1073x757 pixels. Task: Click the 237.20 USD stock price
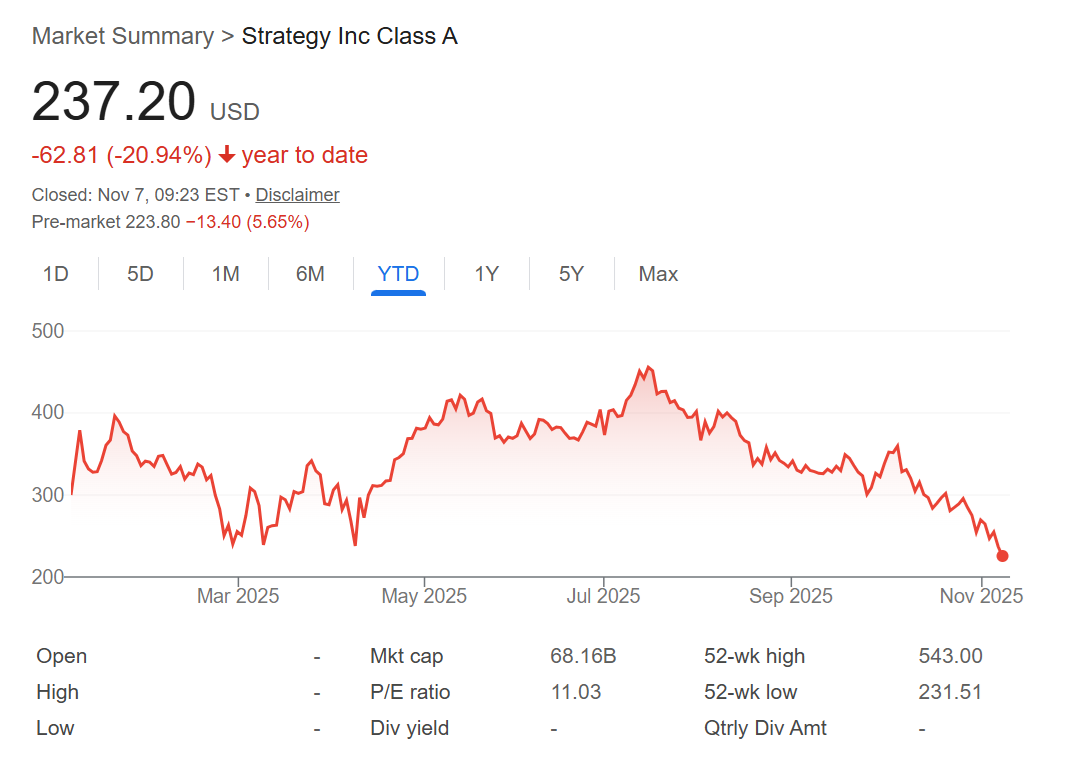point(113,101)
